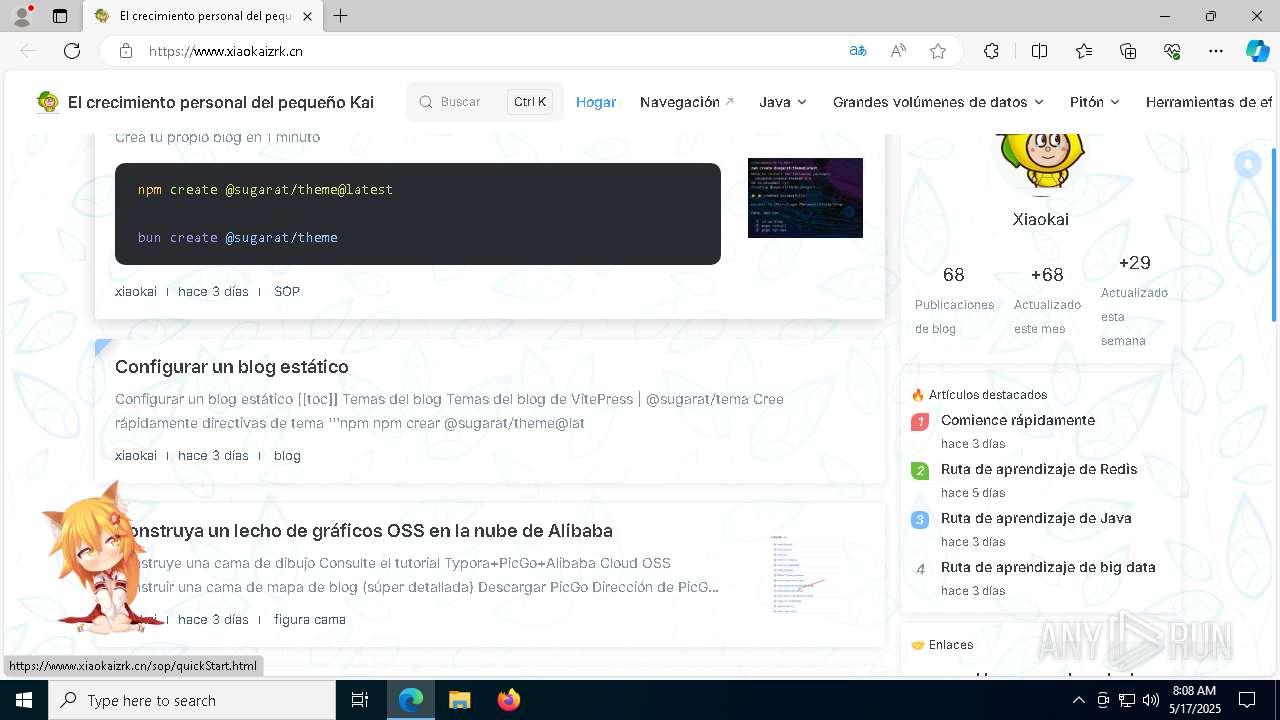Screen dimensions: 1280x720
Task: Click the Xiaokai avatar image
Action: 1041,160
